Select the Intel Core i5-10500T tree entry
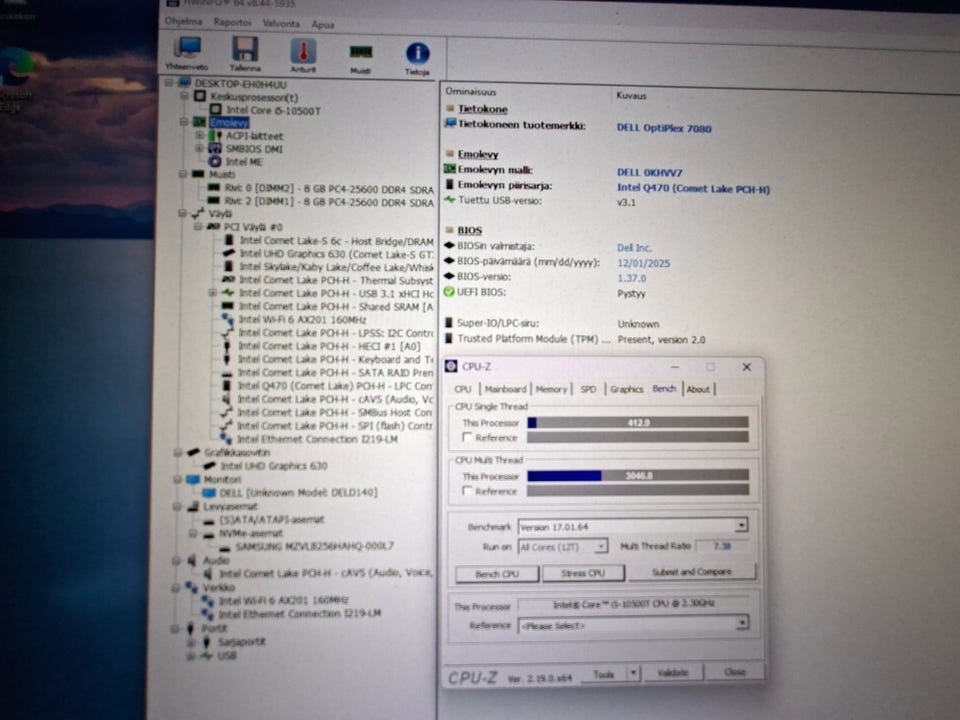Viewport: 960px width, 720px height. [273, 110]
